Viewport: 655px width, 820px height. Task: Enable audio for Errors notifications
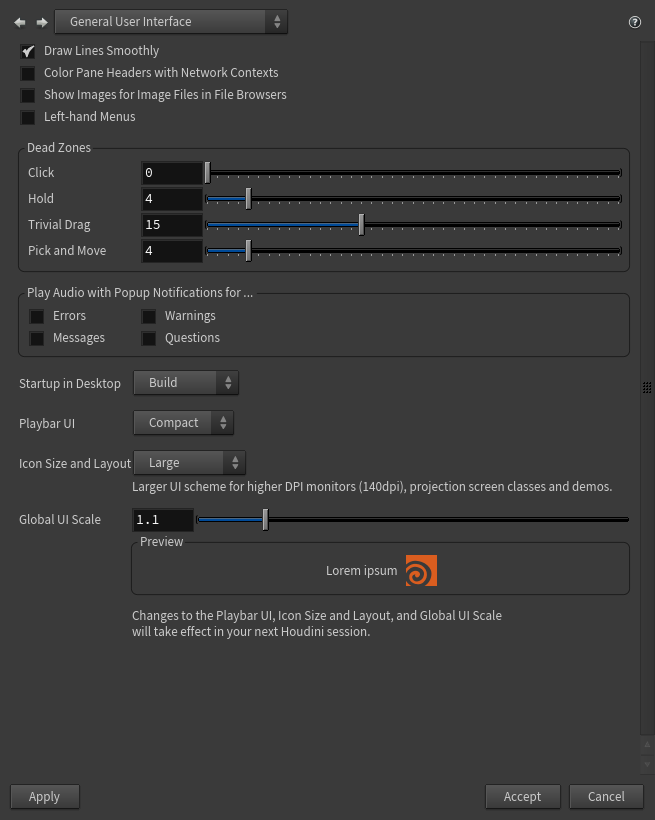tap(37, 316)
